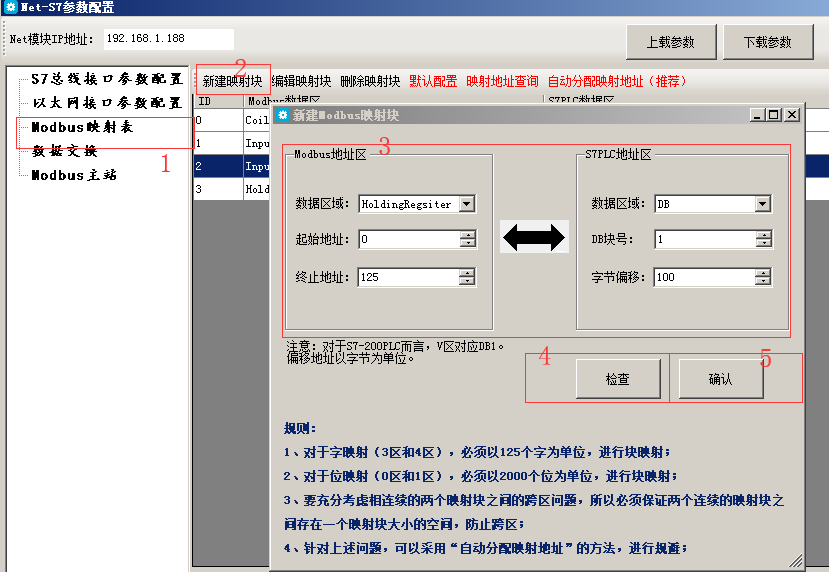Click the 检查 (check) button
This screenshot has height=572, width=829.
(x=617, y=379)
